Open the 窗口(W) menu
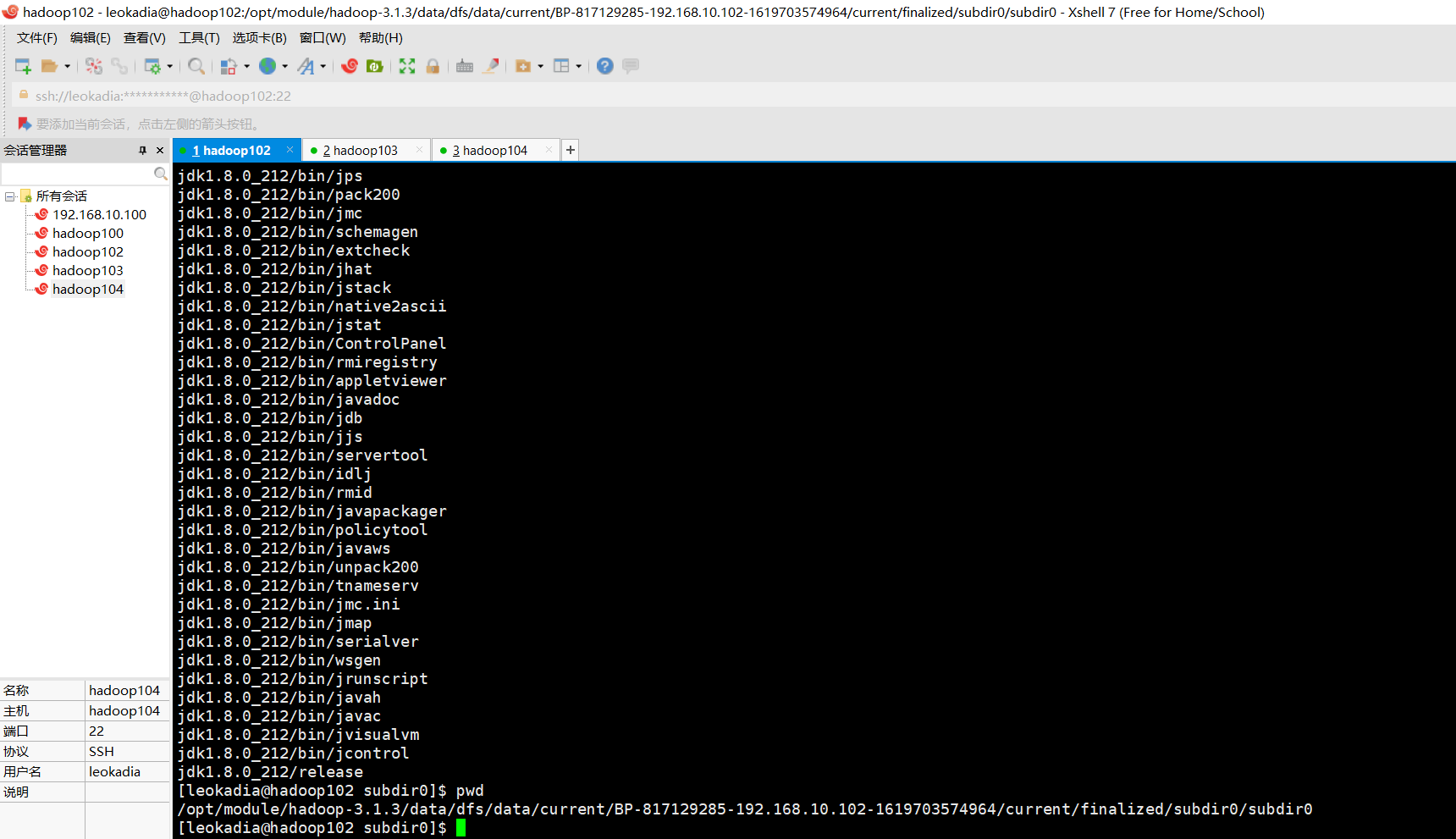 point(323,38)
